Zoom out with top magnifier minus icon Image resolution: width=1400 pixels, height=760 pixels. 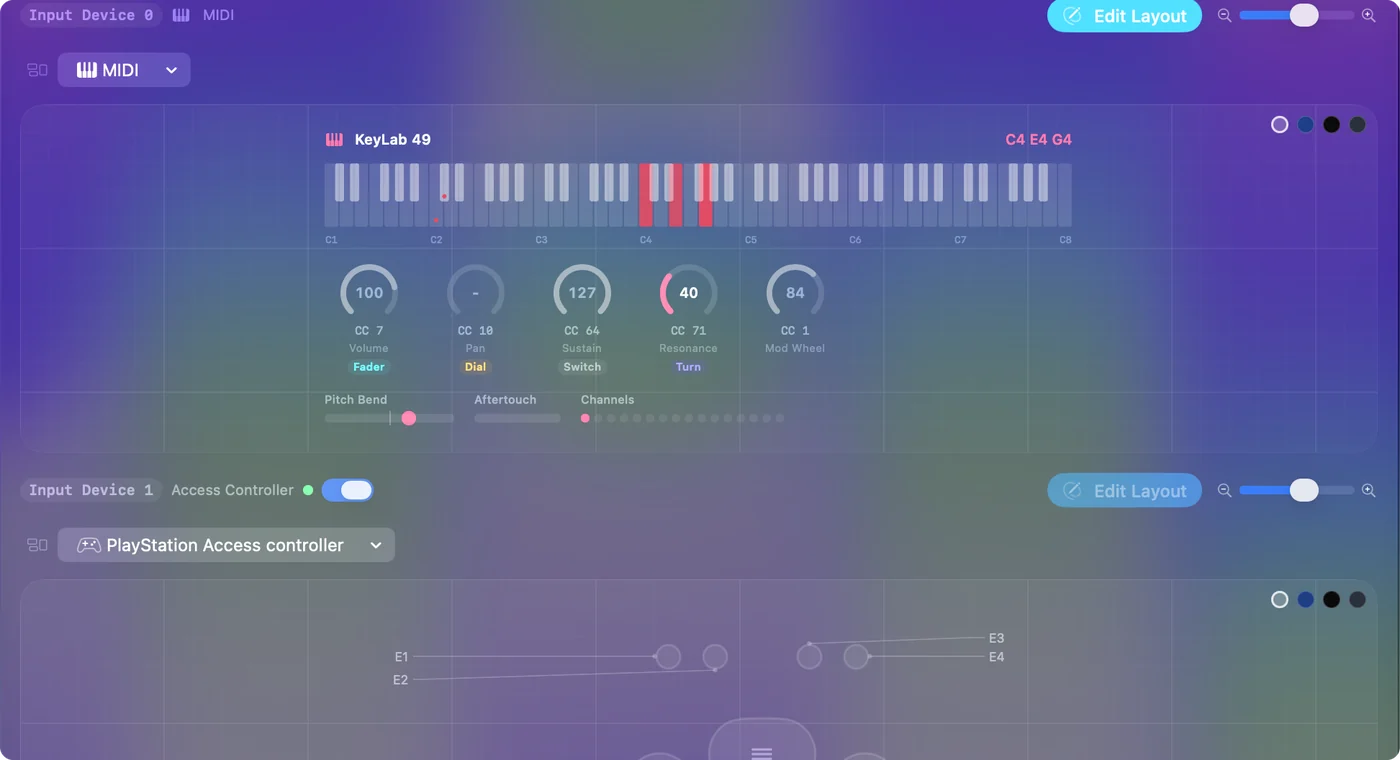[1224, 15]
